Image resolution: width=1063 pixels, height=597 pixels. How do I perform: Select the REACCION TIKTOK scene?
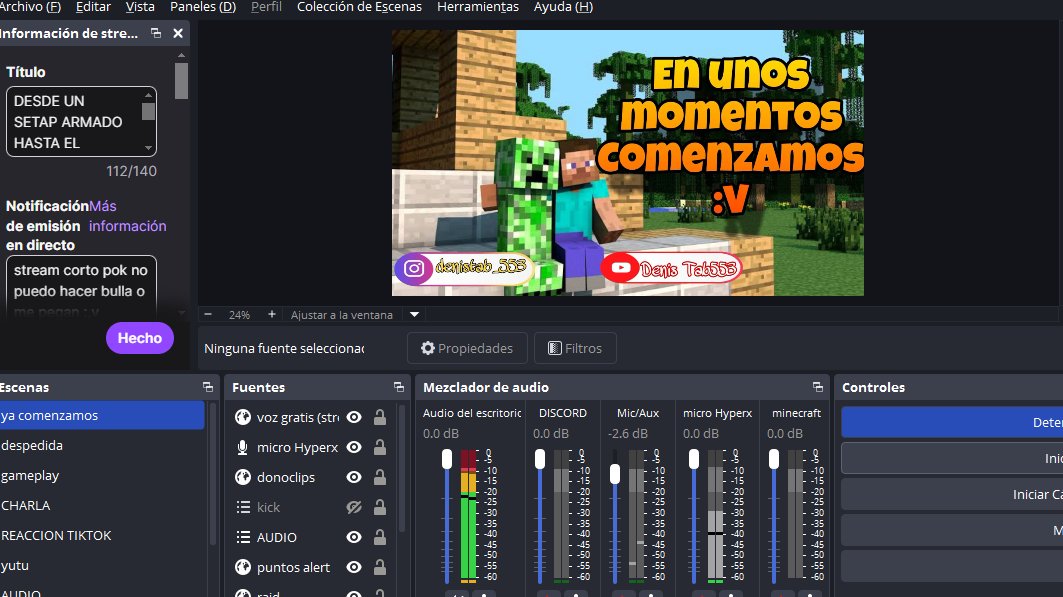102,535
